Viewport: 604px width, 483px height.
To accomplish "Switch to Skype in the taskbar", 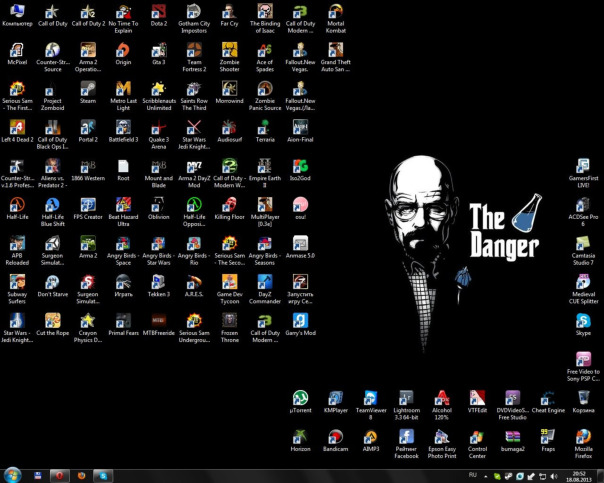I will (103, 476).
